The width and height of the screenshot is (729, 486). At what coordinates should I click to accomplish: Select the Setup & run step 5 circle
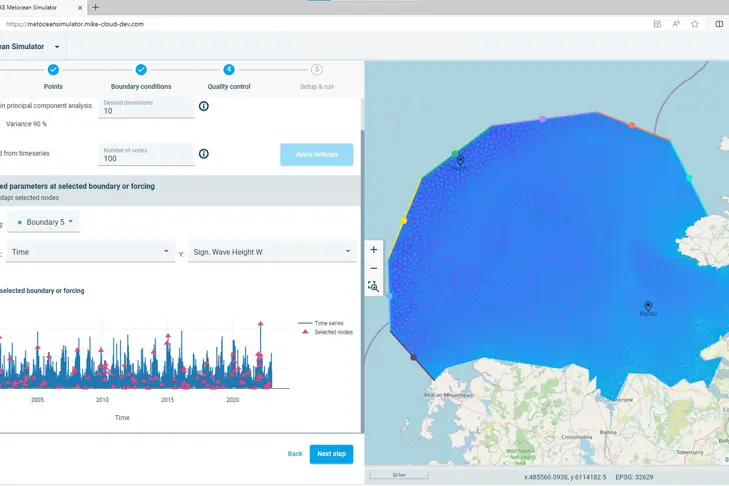coord(317,70)
